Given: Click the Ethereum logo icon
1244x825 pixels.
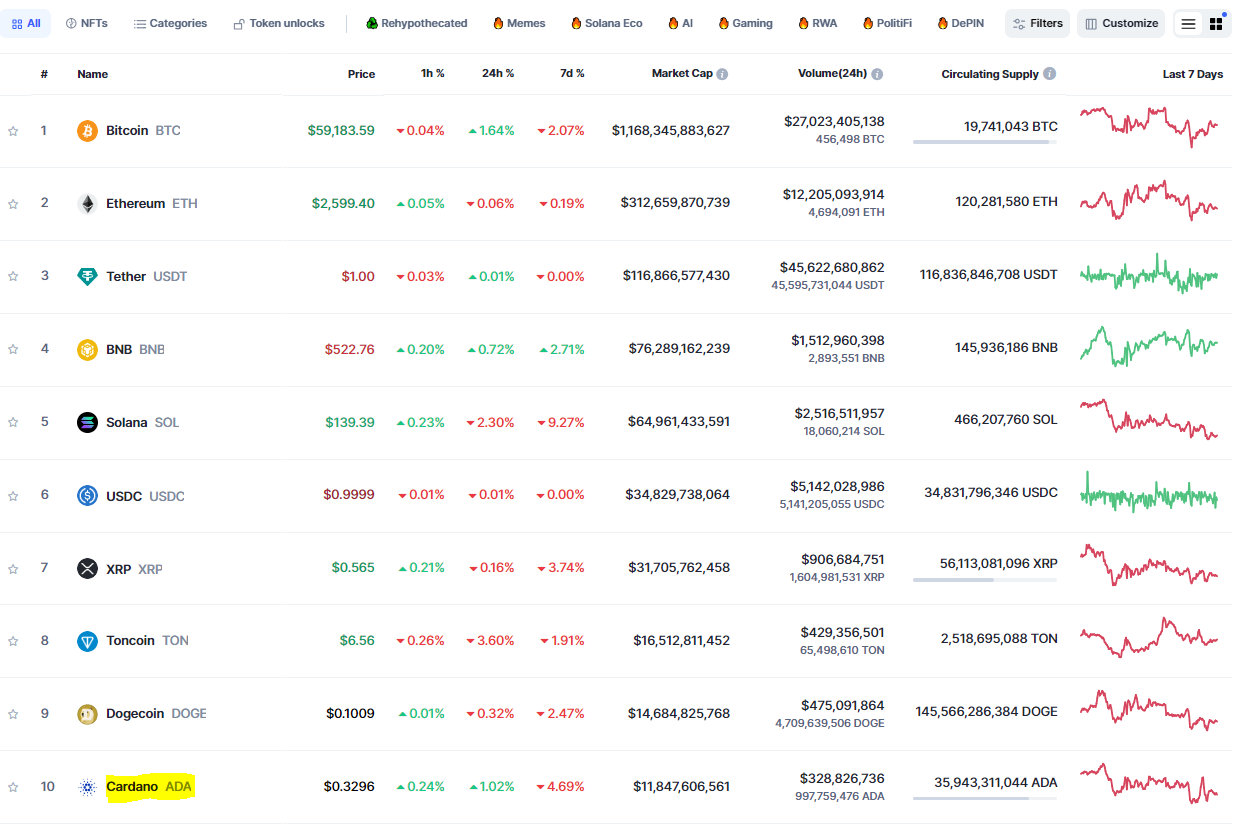Looking at the screenshot, I should coord(88,204).
